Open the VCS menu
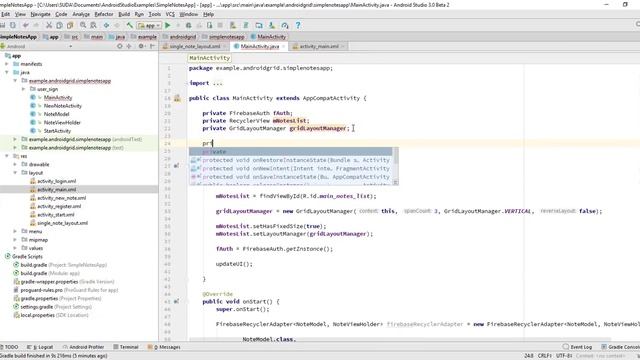The height and width of the screenshot is (360, 640). tap(170, 14)
